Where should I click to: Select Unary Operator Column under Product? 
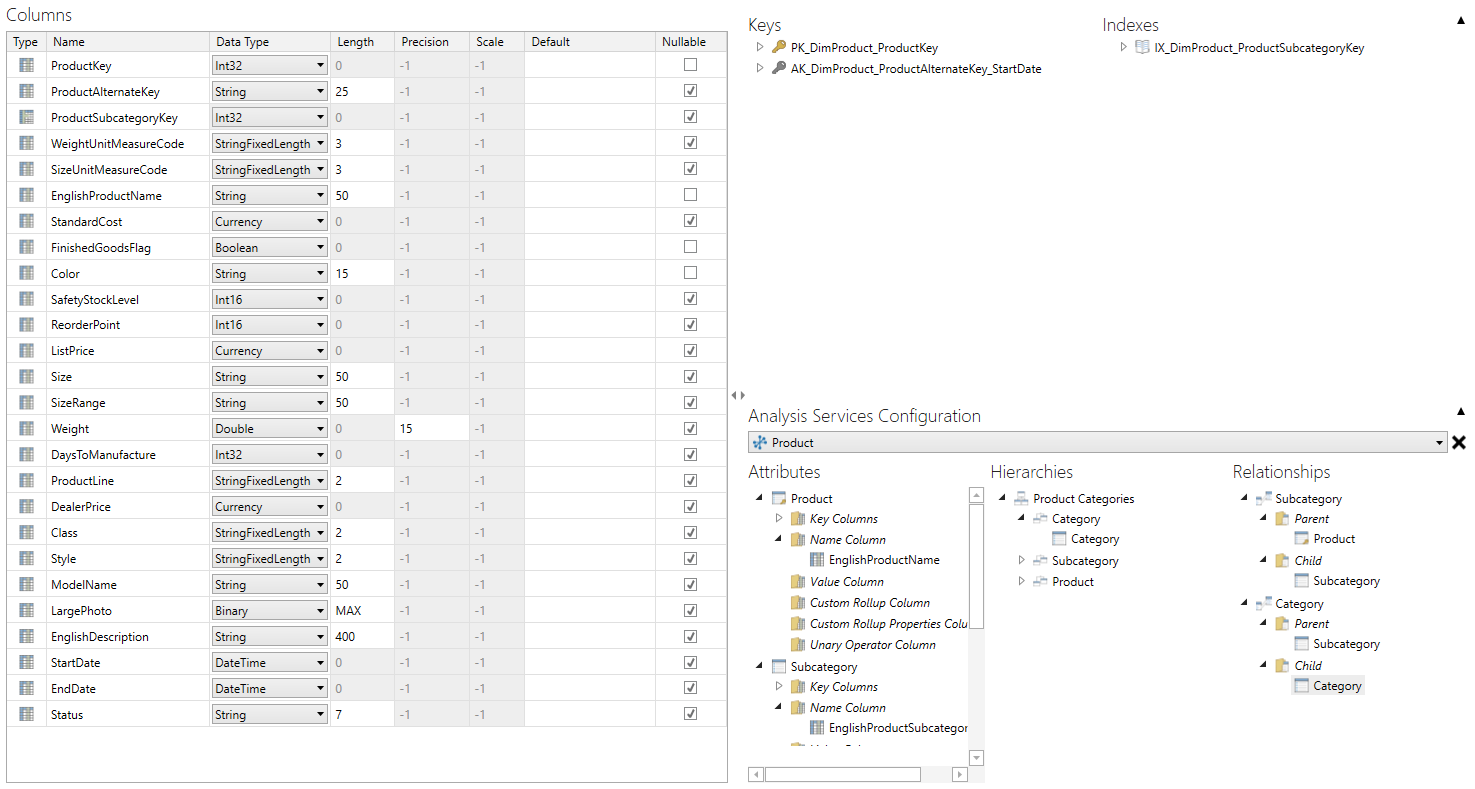coord(872,645)
